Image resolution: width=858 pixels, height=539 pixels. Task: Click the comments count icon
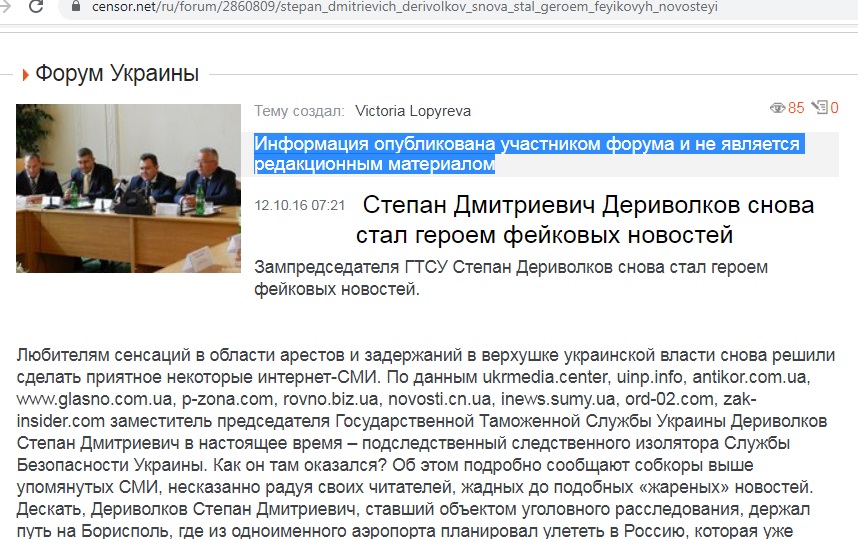coord(819,108)
